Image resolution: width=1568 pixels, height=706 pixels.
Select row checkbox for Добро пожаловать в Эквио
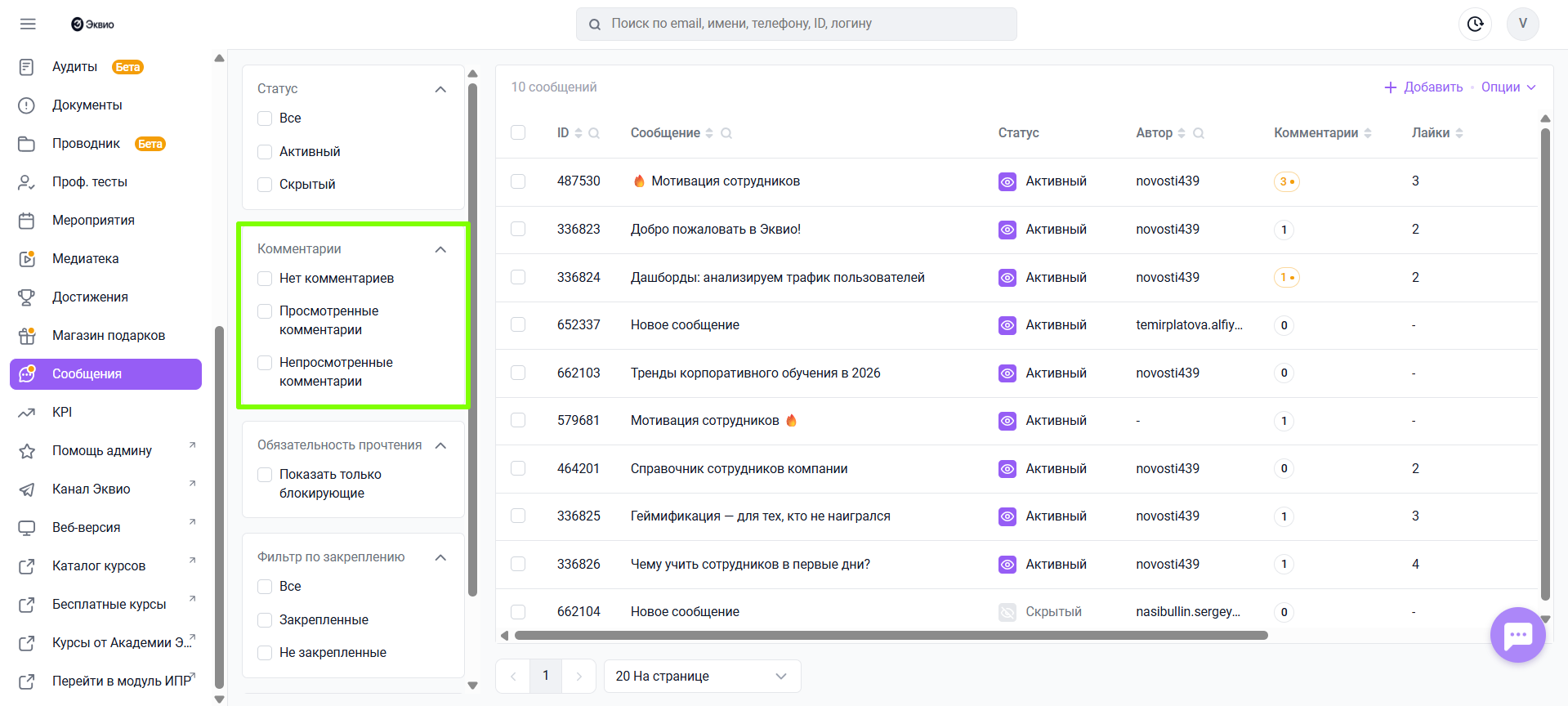[518, 230]
